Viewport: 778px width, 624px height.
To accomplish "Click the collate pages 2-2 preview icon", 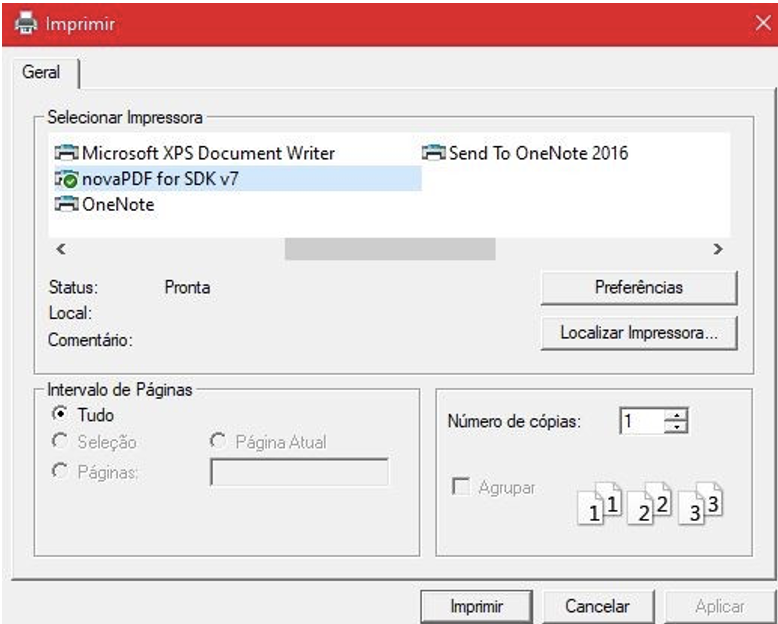I will (652, 503).
